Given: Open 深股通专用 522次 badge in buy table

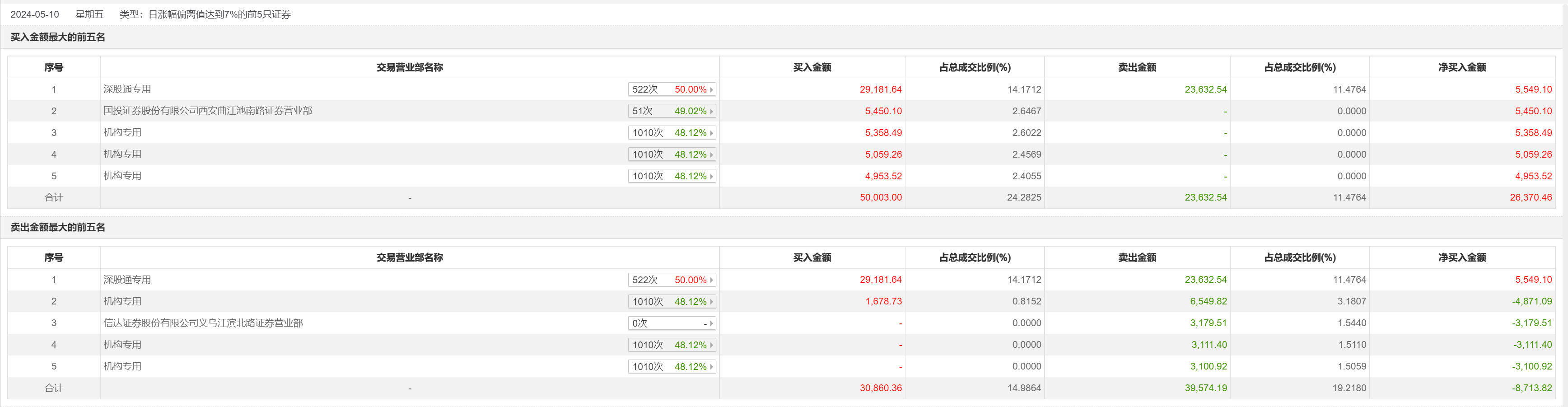Looking at the screenshot, I should (x=672, y=89).
